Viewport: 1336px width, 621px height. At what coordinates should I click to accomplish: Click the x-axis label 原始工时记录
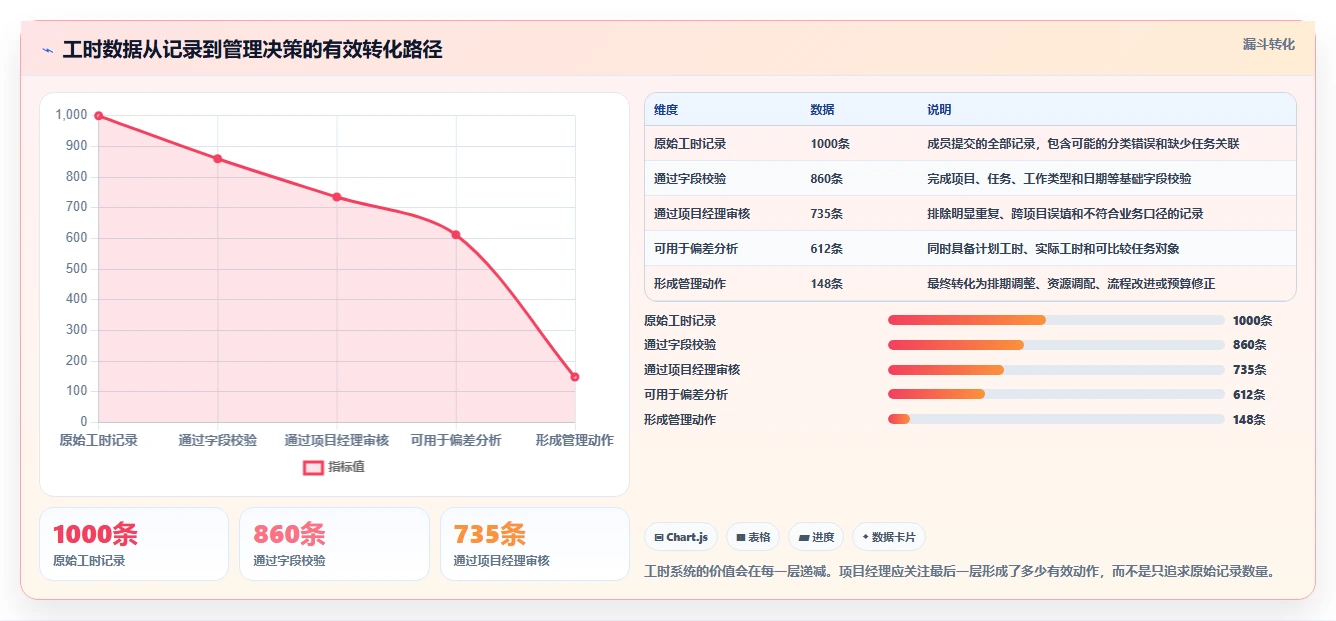[98, 440]
